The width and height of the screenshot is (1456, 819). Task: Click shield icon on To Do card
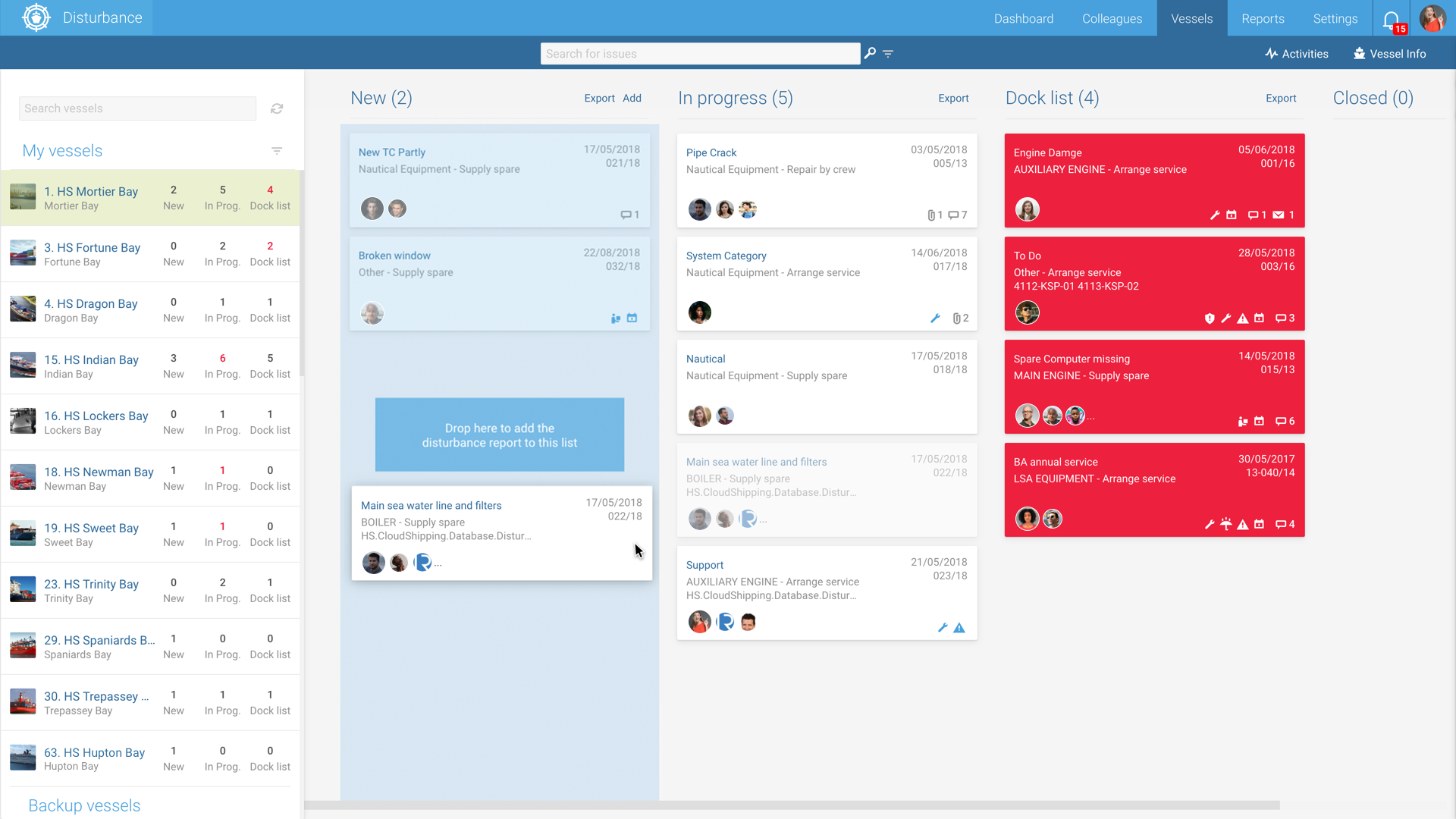[x=1210, y=318]
